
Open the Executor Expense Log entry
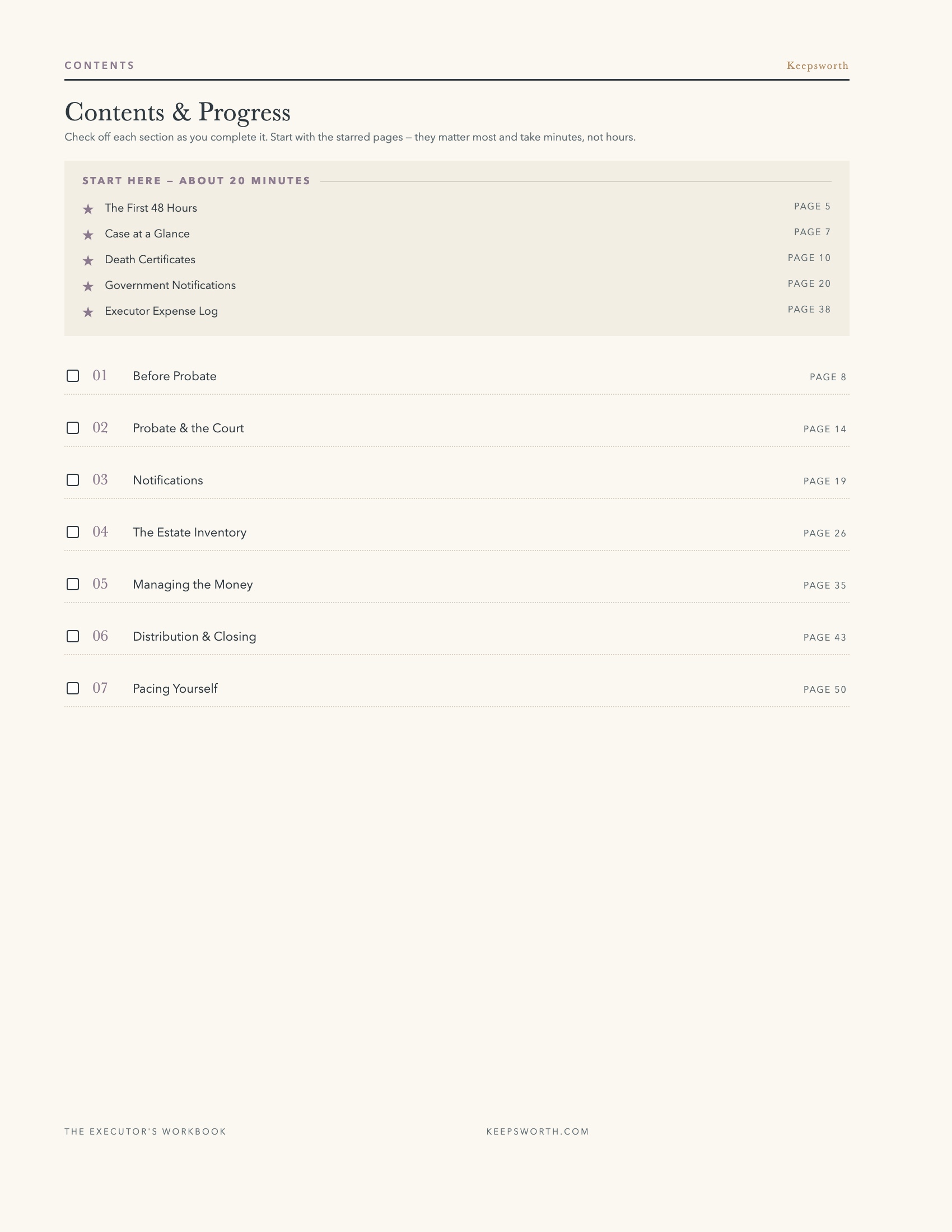click(161, 311)
